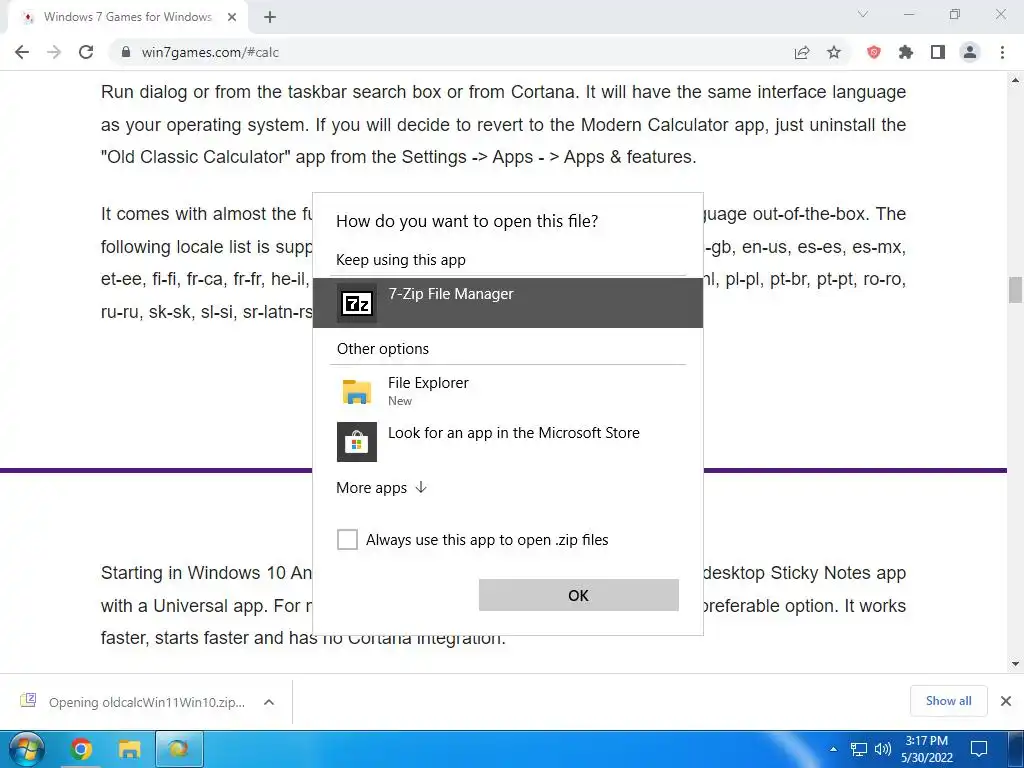Click the scrollbar down arrow
Viewport: 1024px width, 768px height.
pyautogui.click(x=1015, y=664)
